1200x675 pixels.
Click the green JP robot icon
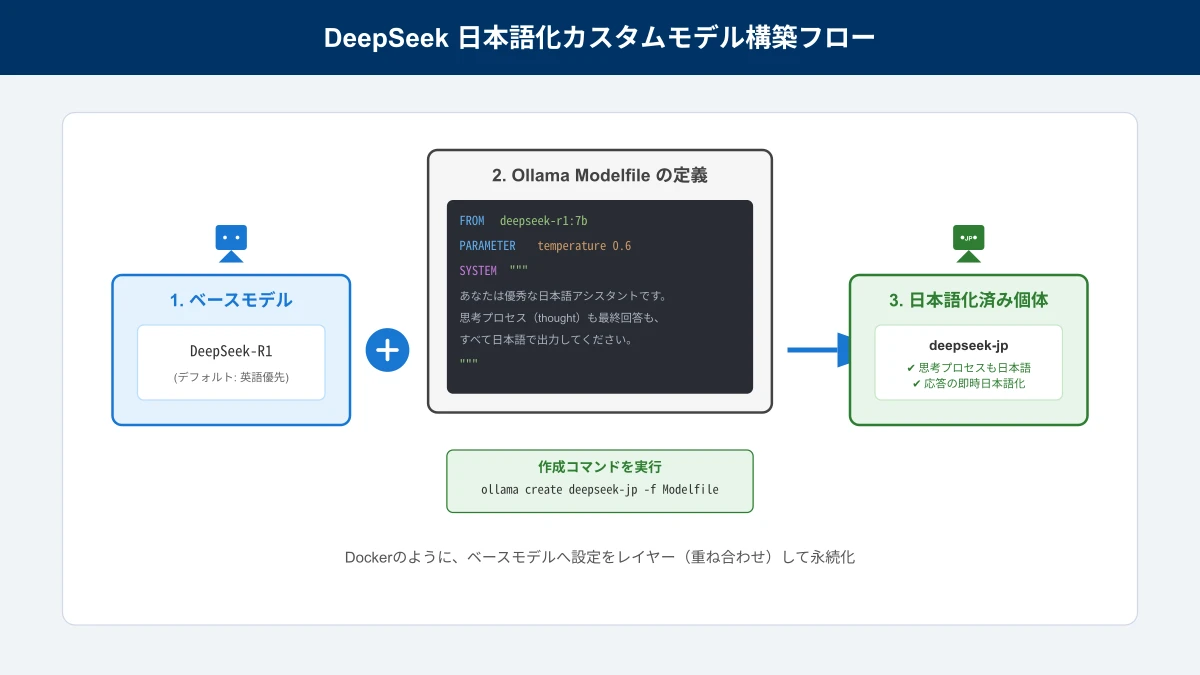[x=968, y=243]
